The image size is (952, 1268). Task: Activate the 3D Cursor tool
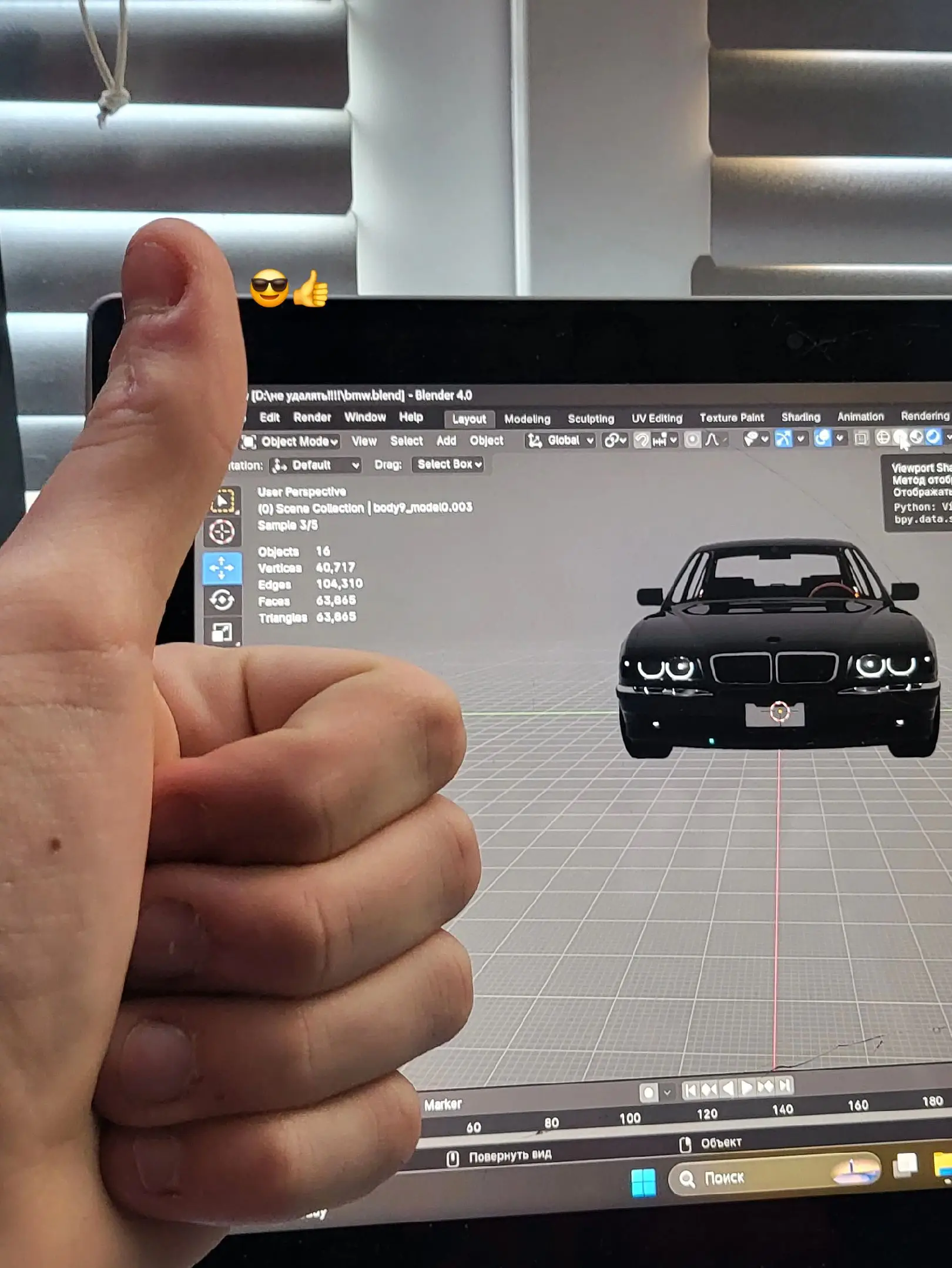click(222, 532)
